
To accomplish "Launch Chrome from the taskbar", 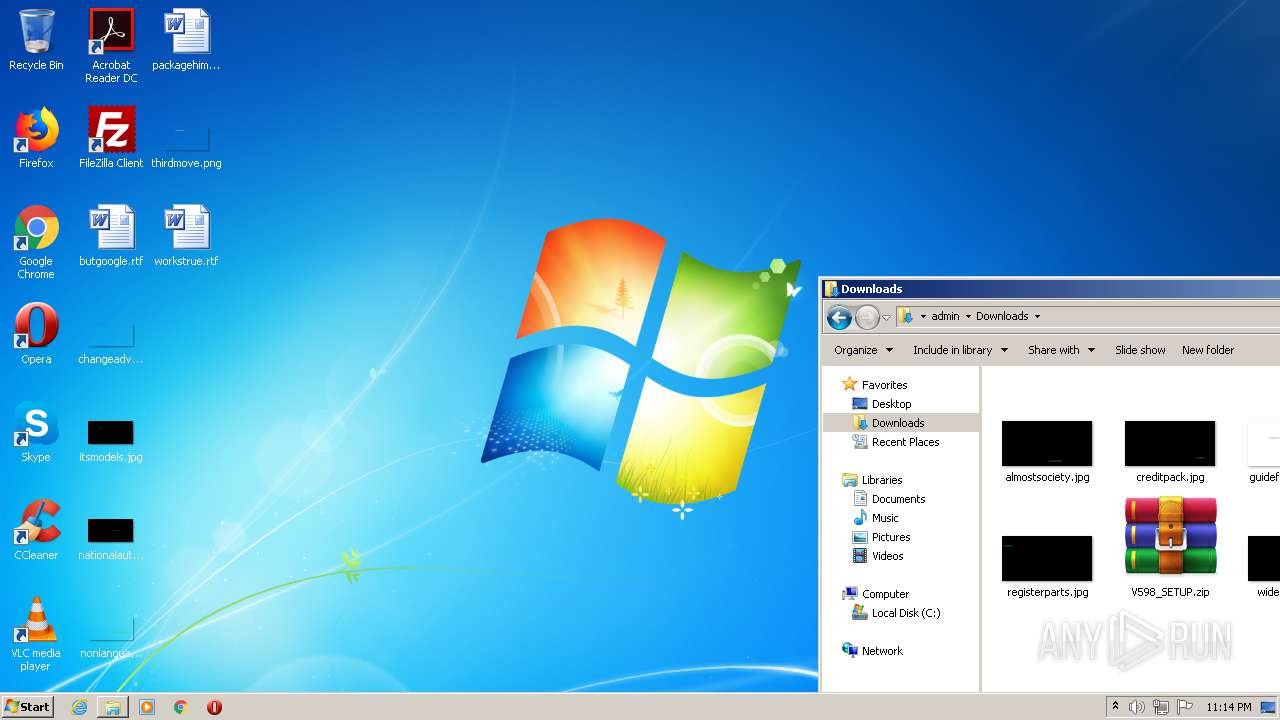I will pyautogui.click(x=181, y=707).
